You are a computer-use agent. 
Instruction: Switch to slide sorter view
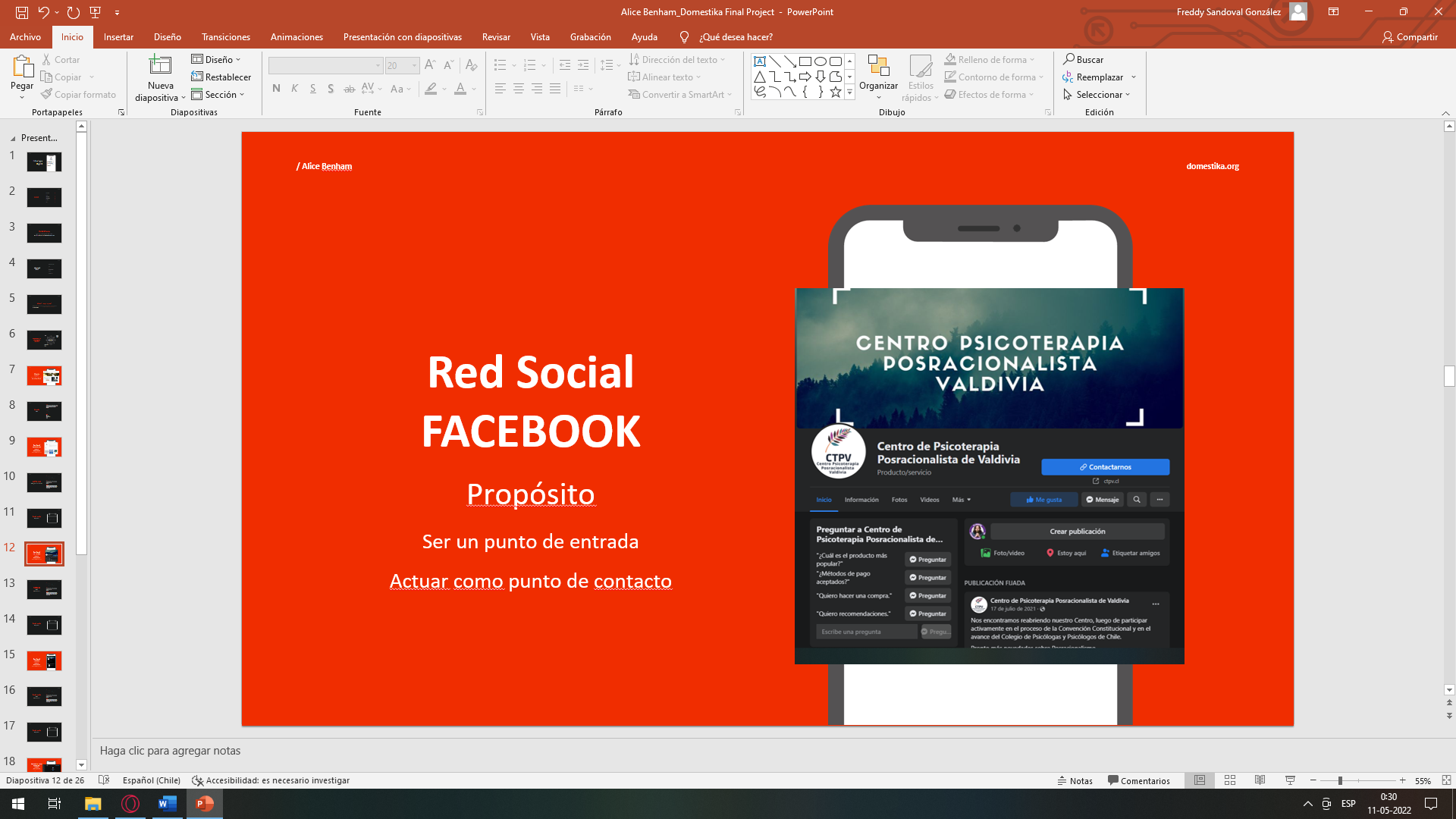click(1230, 780)
